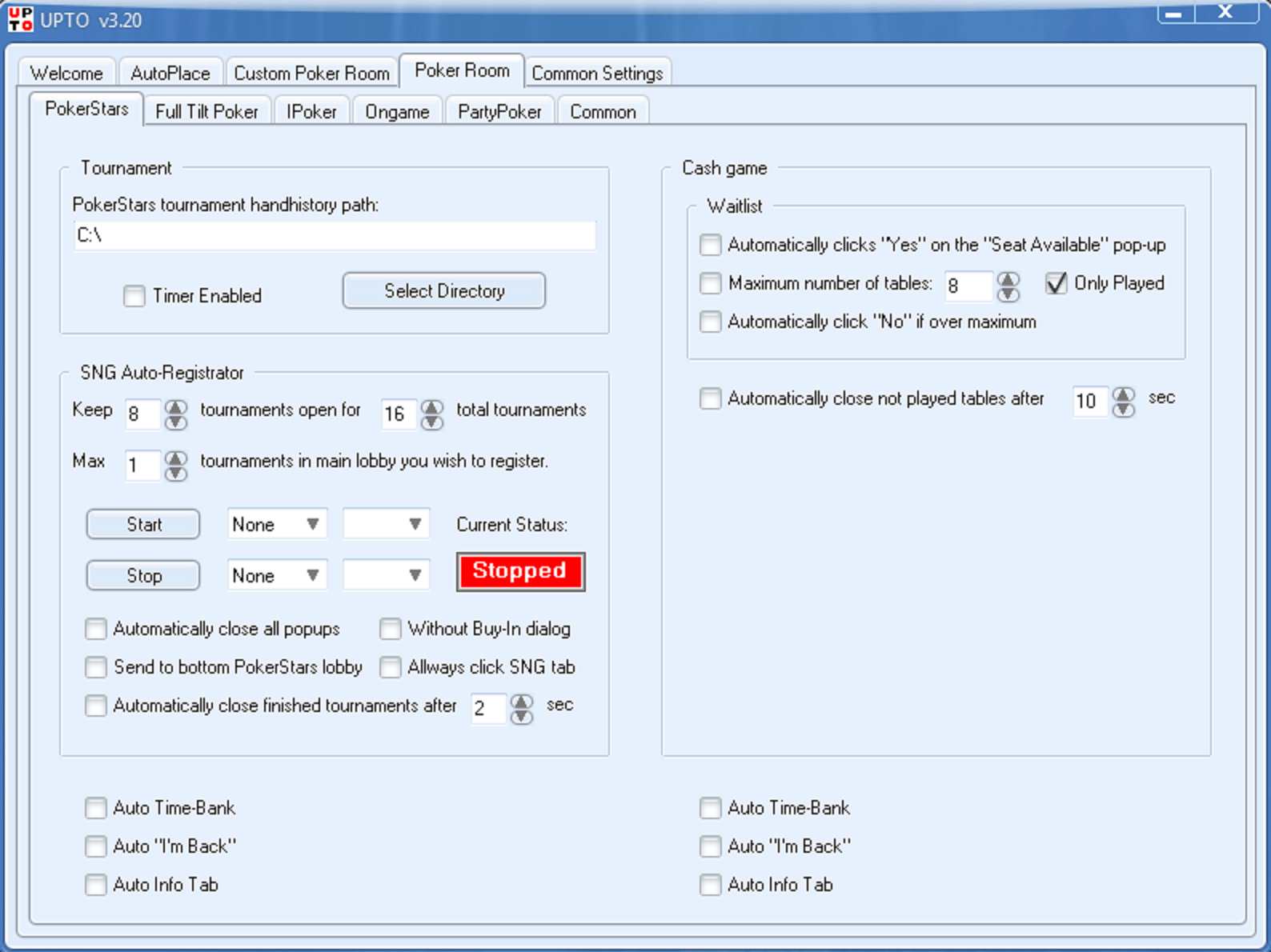Switch to the PartyPoker sub-tab
1271x952 pixels.
pos(499,111)
